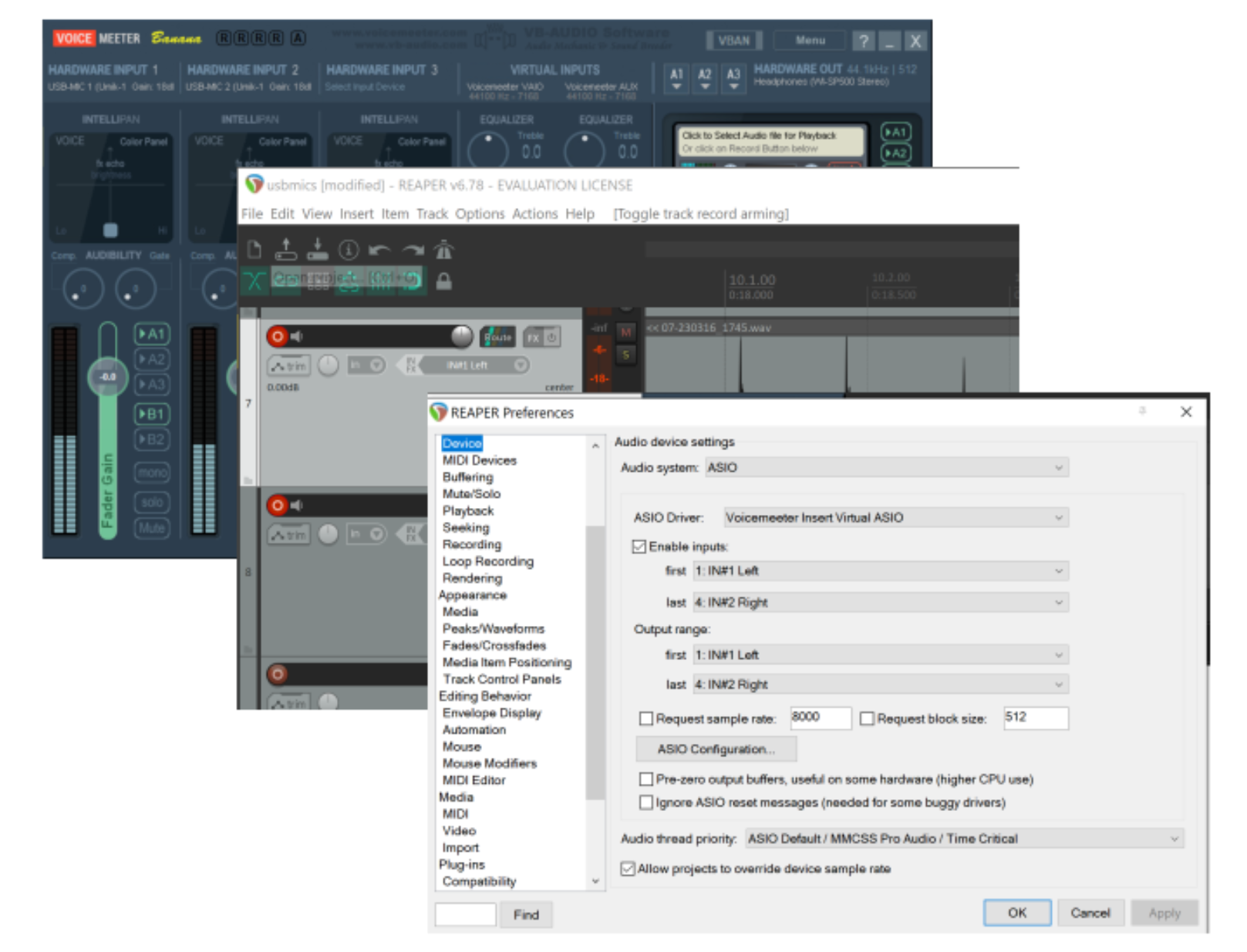Click the record monitor speaker icon on track 7
The width and height of the screenshot is (1247, 952).
click(297, 336)
